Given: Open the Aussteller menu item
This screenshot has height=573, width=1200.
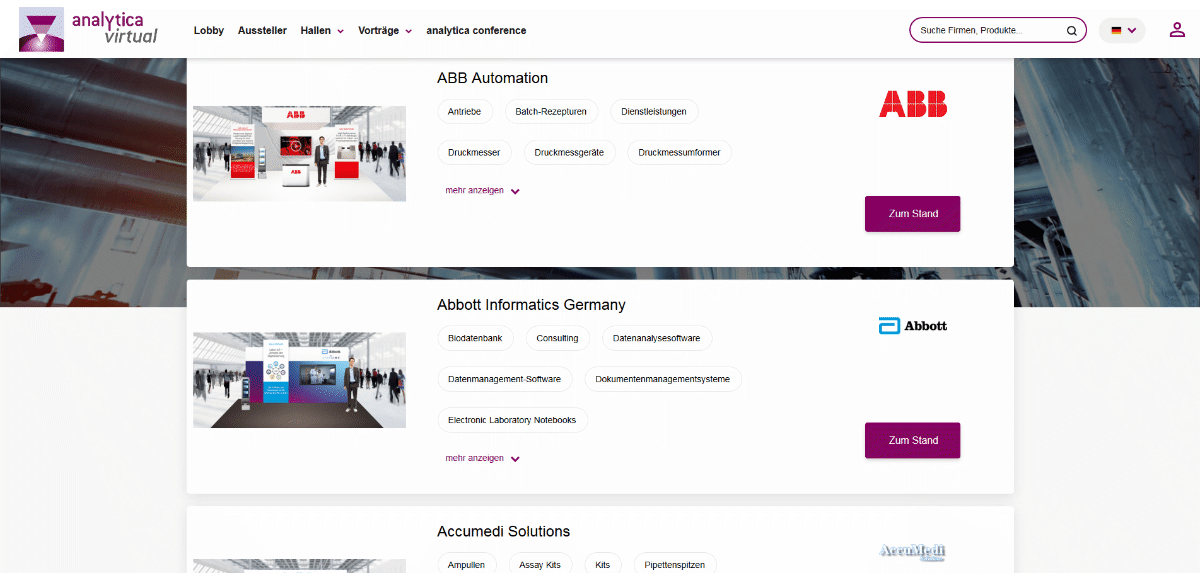Looking at the screenshot, I should coord(262,30).
